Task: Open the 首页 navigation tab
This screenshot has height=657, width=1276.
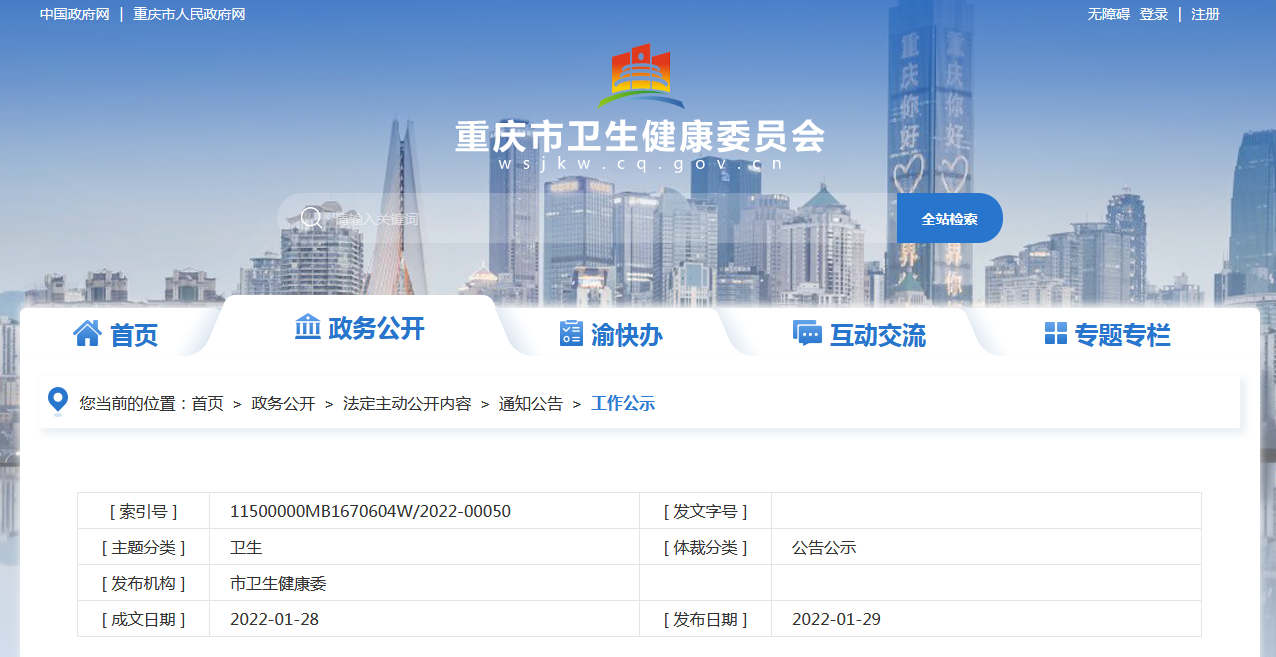Action: coord(134,335)
